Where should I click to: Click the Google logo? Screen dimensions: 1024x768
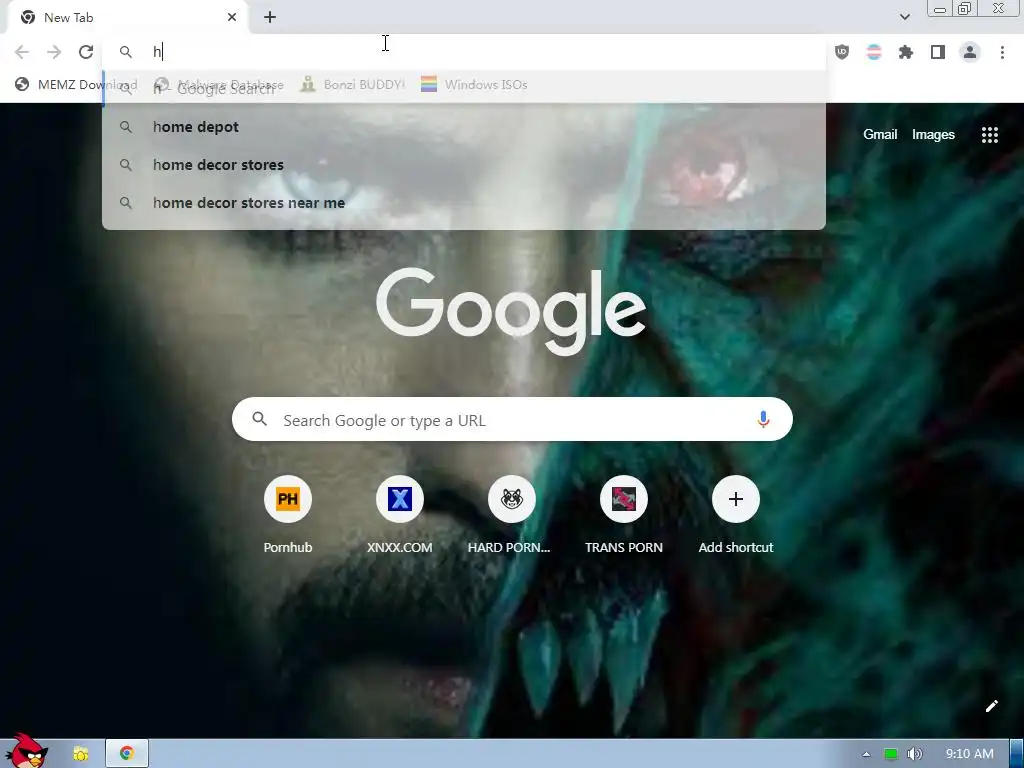[x=511, y=311]
